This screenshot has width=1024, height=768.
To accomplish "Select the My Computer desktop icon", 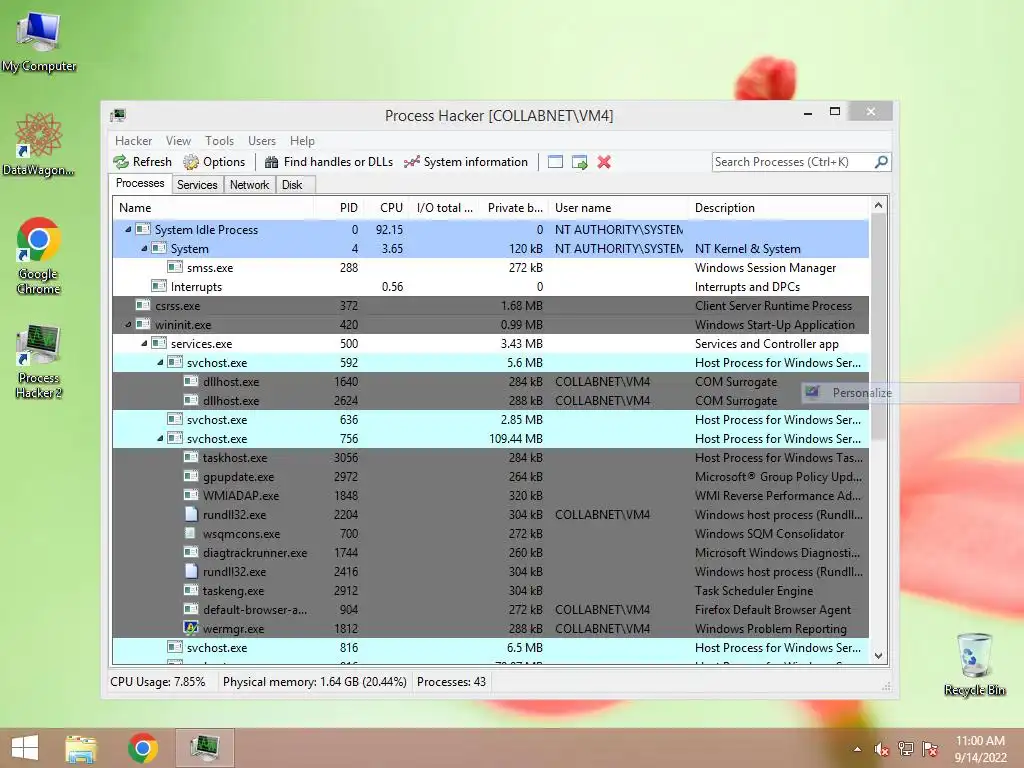I will pyautogui.click(x=39, y=40).
